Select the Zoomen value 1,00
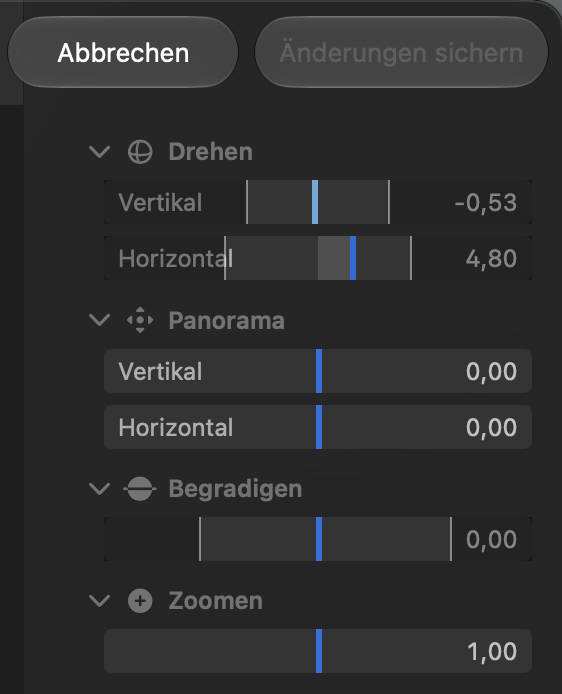The width and height of the screenshot is (562, 694). point(492,652)
